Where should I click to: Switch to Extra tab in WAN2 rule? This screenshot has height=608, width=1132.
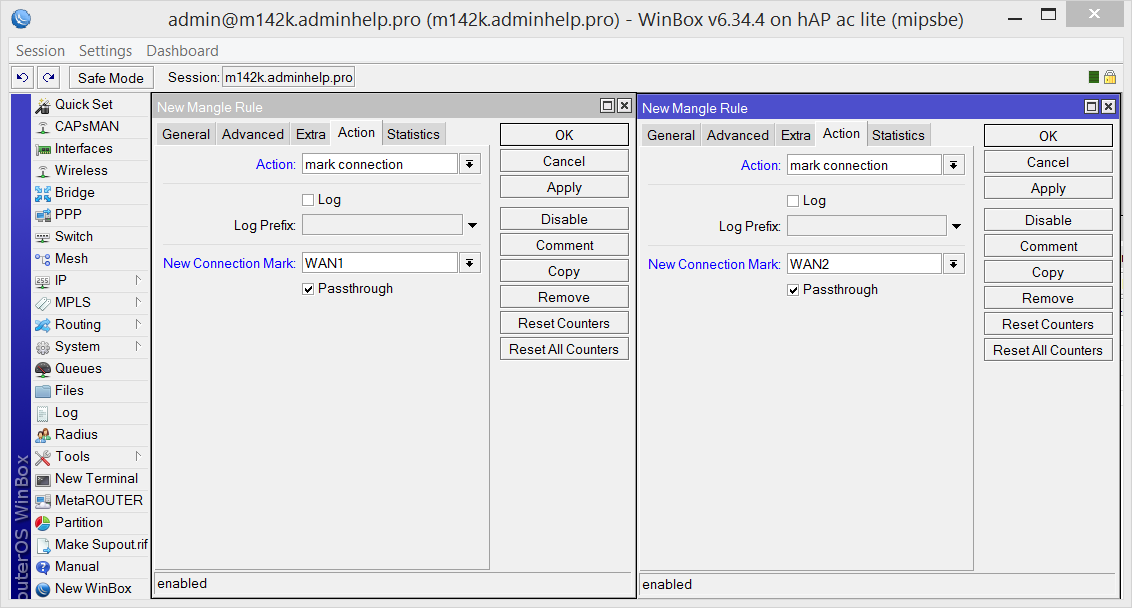click(x=796, y=135)
